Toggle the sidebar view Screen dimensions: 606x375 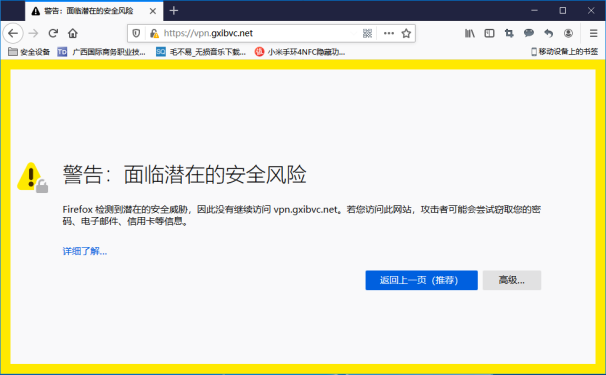[489, 34]
